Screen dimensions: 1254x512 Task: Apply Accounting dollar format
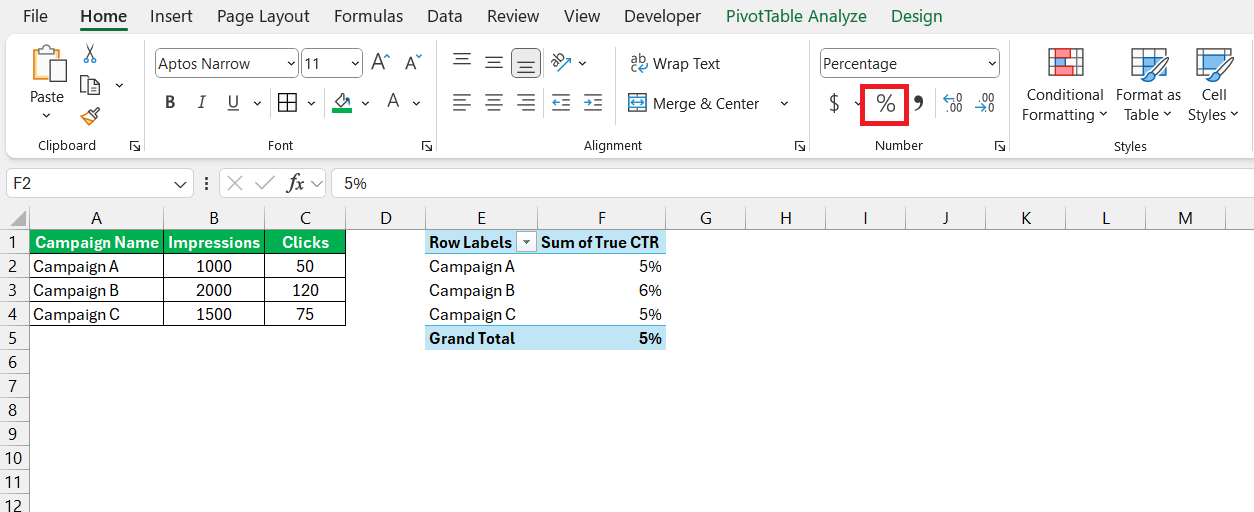coord(834,103)
